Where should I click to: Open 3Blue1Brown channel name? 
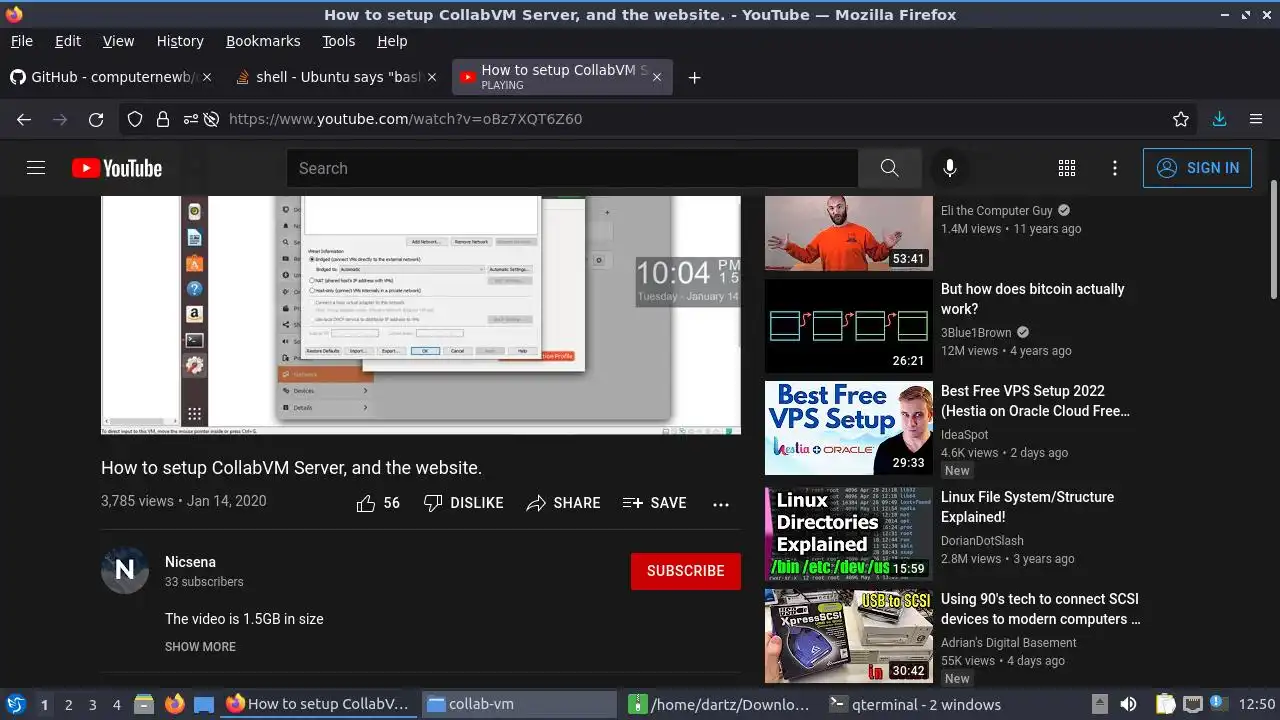coord(976,333)
